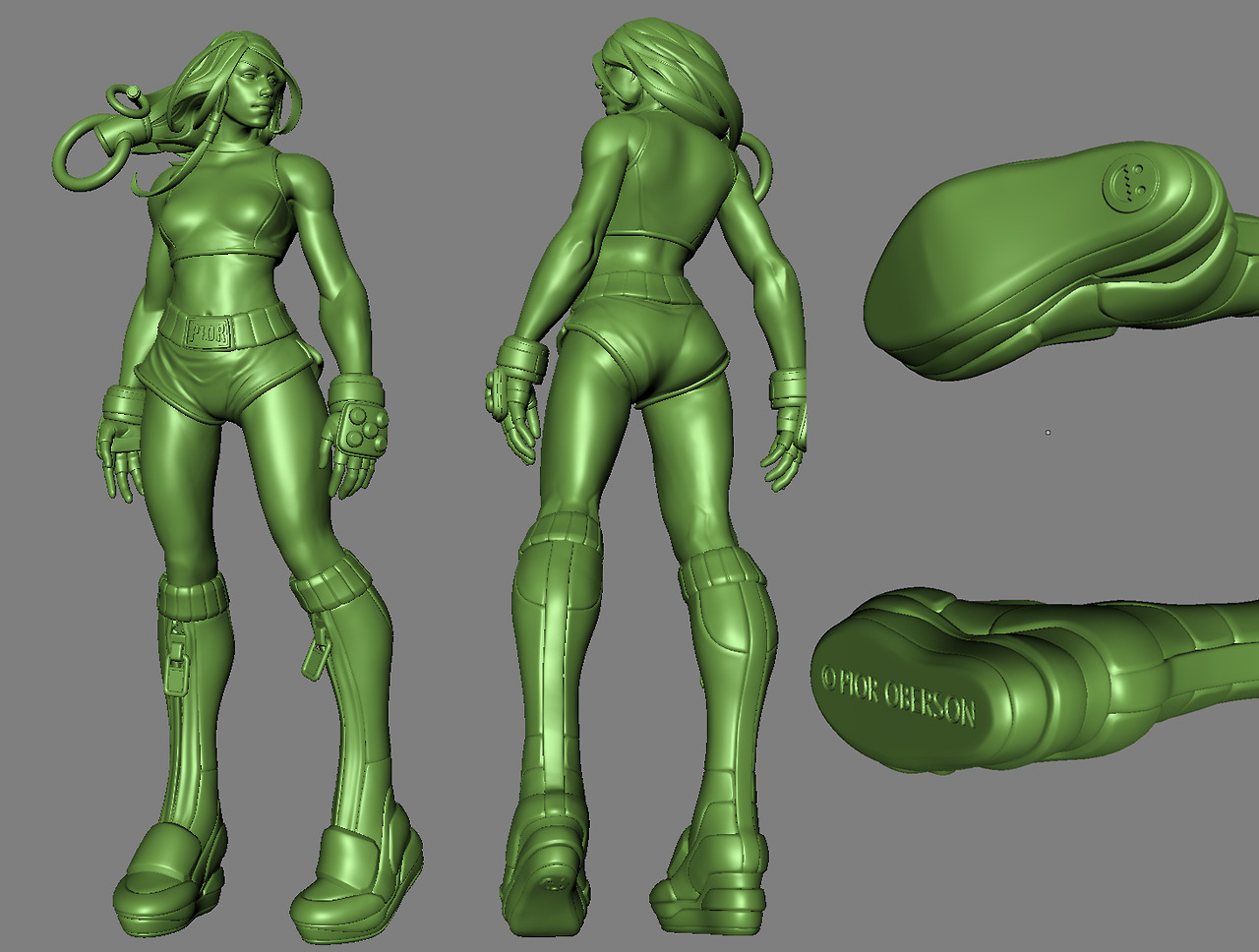Viewport: 1259px width, 952px height.
Task: Click the back view figure's belt
Action: point(634,287)
